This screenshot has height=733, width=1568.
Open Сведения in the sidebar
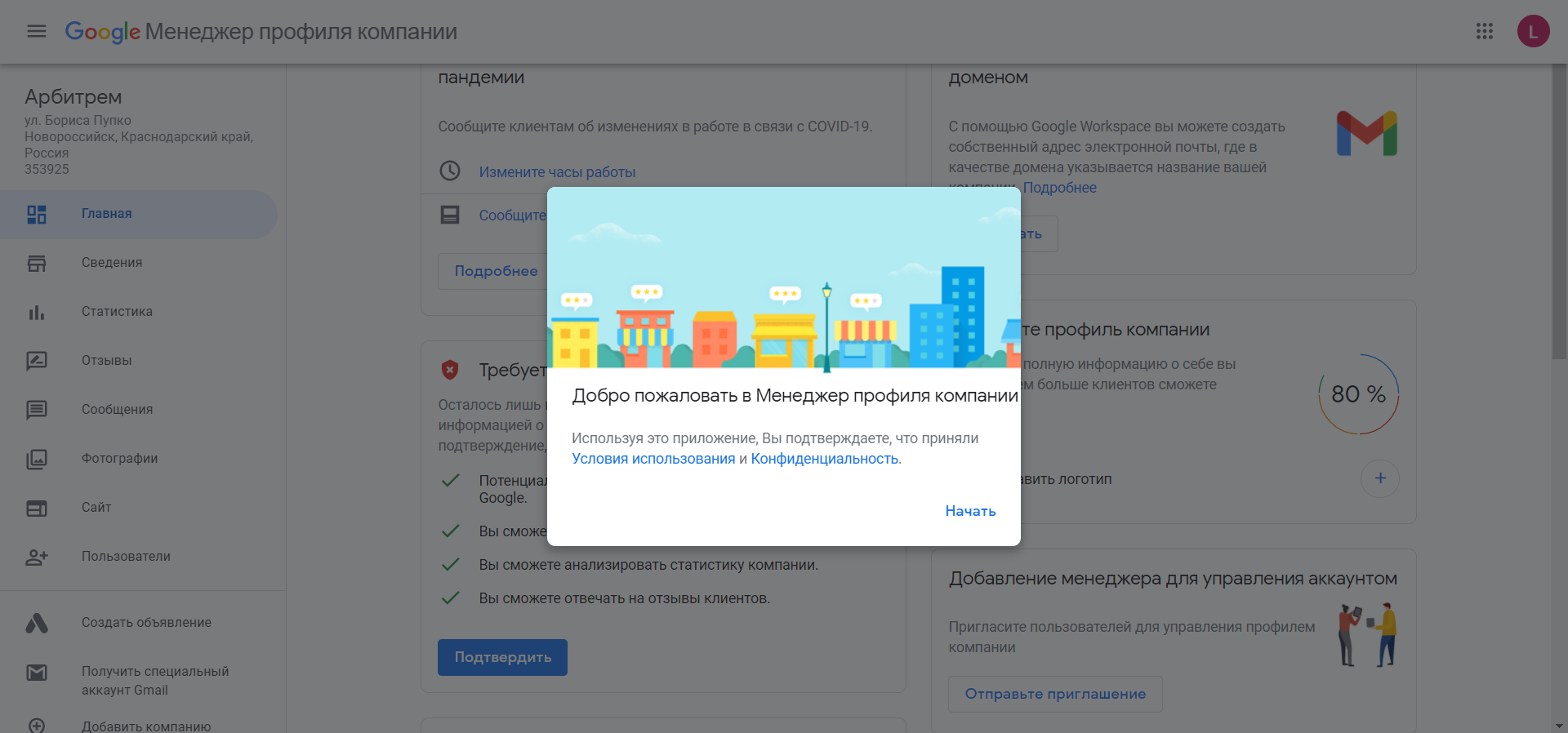pos(139,263)
